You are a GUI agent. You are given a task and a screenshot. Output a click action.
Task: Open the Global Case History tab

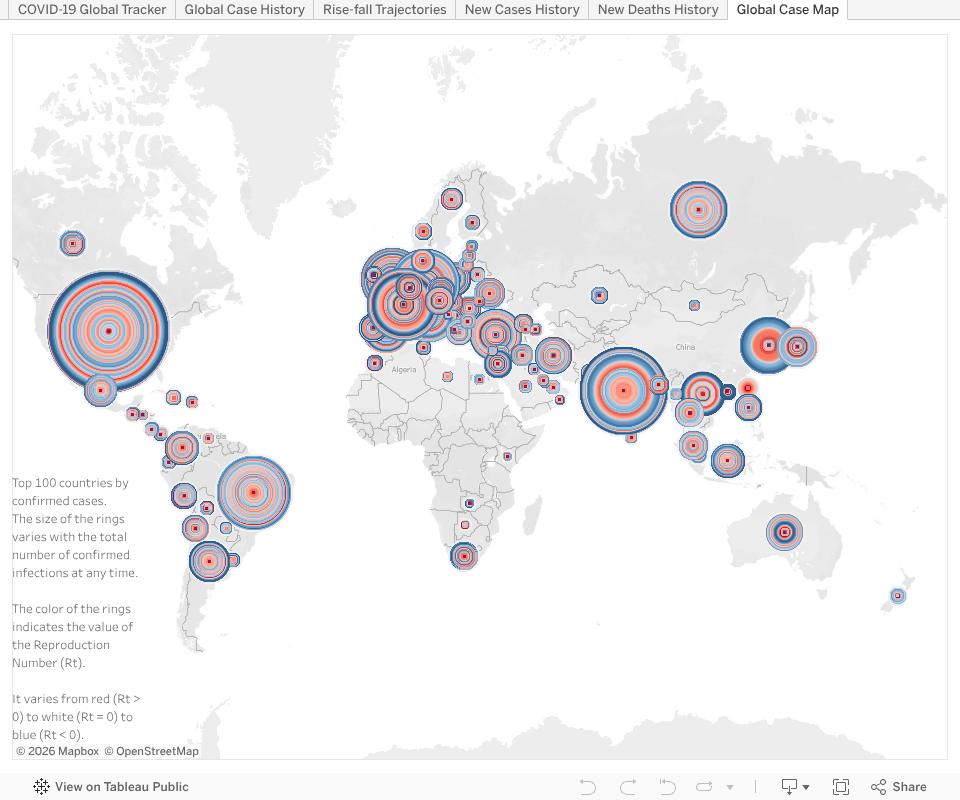[244, 10]
